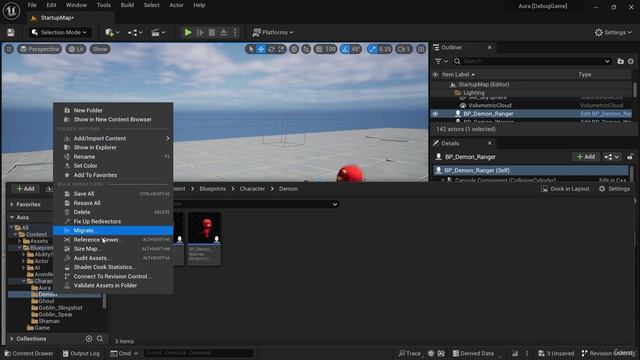Open the viewport layout maximize icon
The height and width of the screenshot is (360, 640).
tap(421, 49)
